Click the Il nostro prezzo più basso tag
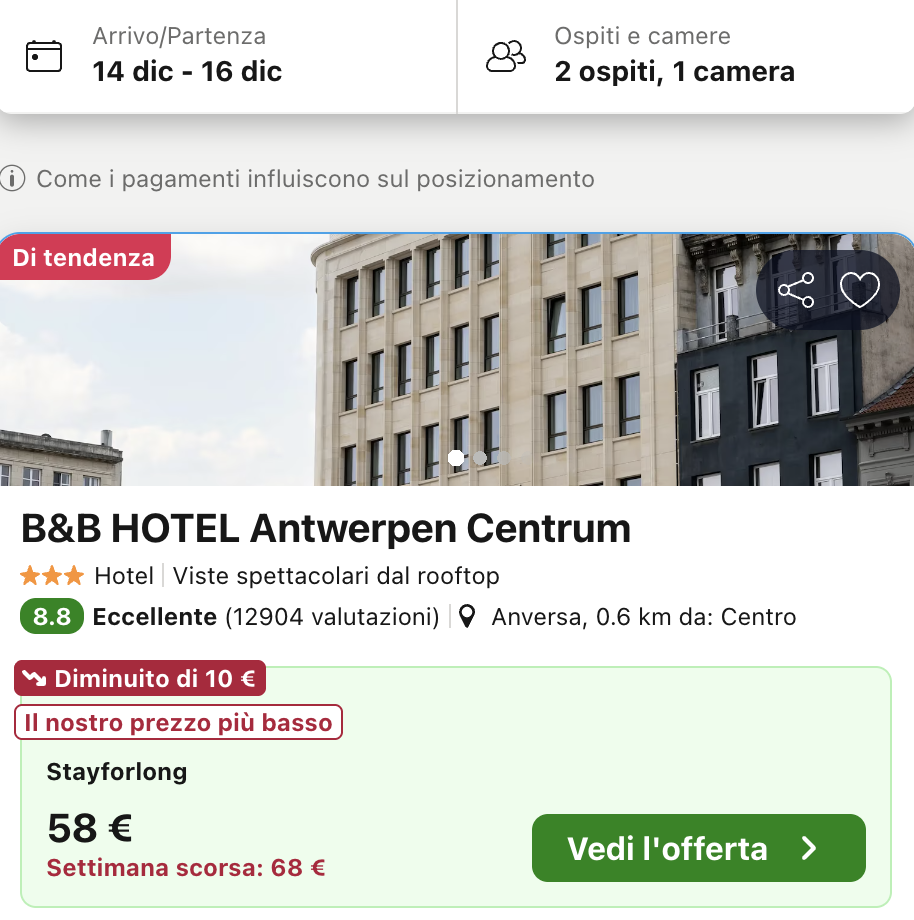The image size is (914, 920). (x=178, y=722)
